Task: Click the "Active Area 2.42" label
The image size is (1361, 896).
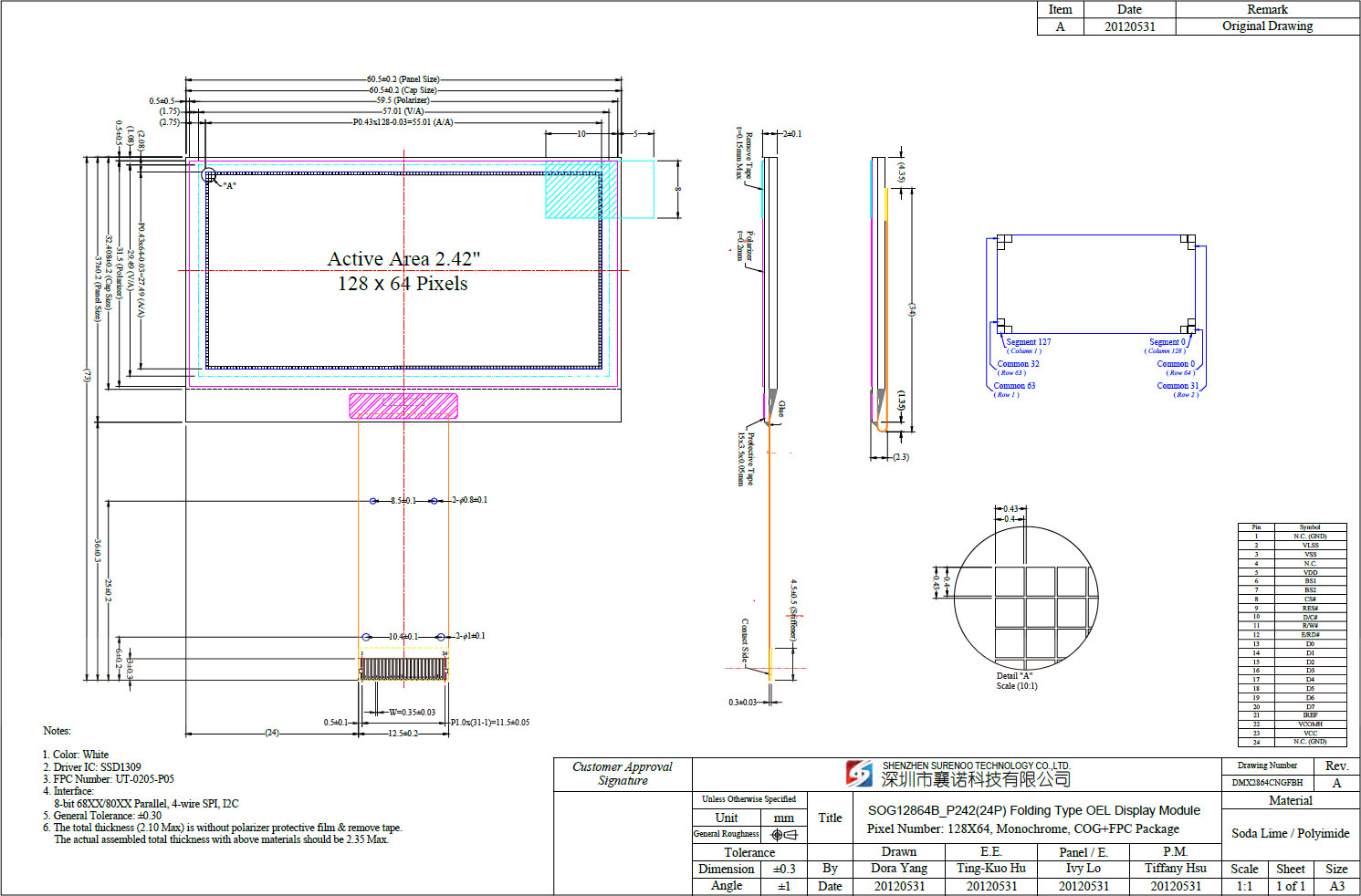Action: tap(403, 259)
